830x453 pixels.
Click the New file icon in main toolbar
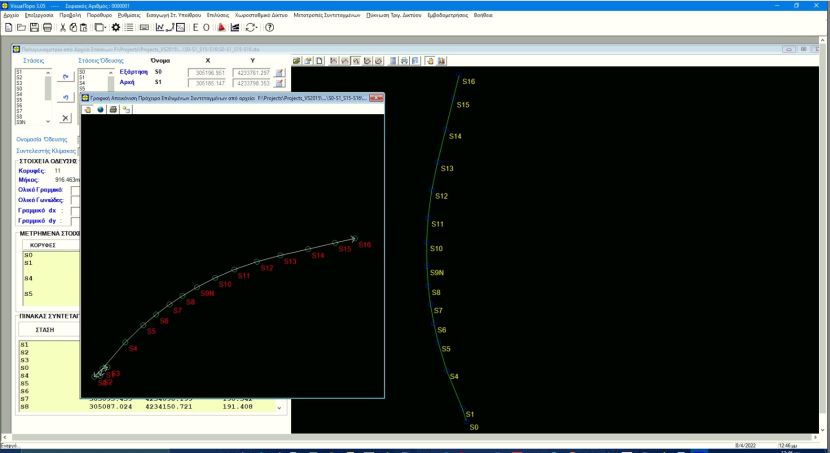point(8,27)
